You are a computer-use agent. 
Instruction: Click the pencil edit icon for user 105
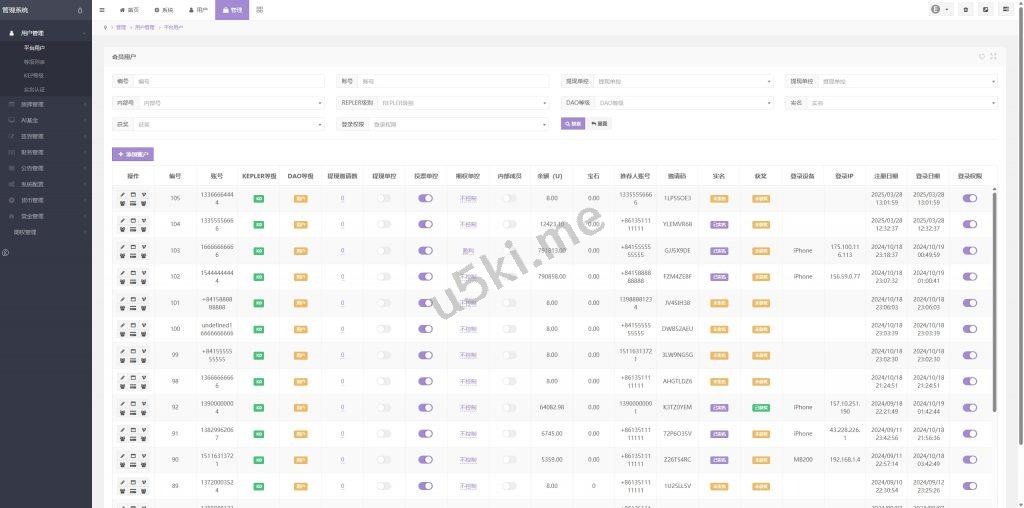click(x=123, y=194)
